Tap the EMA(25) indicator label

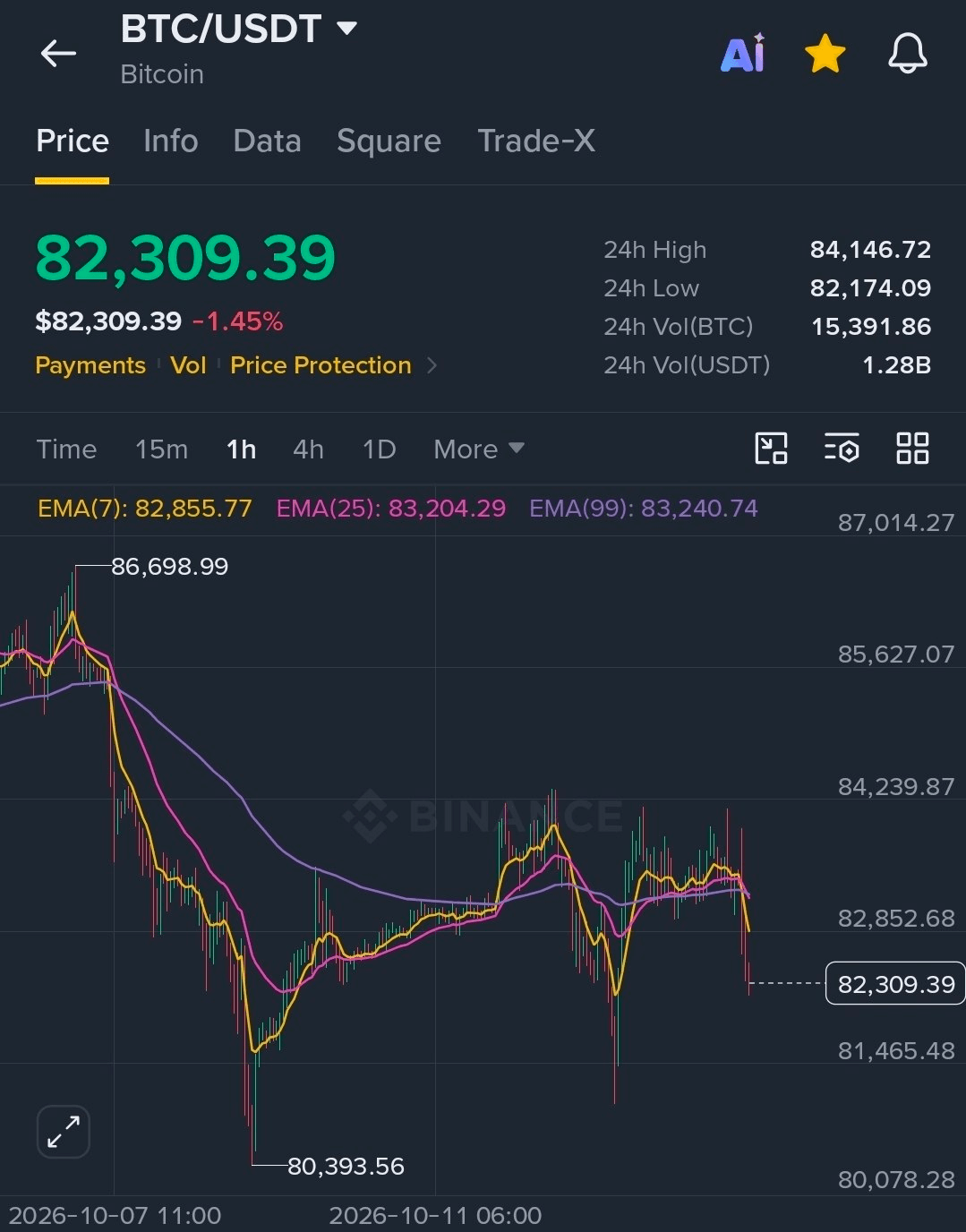point(391,509)
